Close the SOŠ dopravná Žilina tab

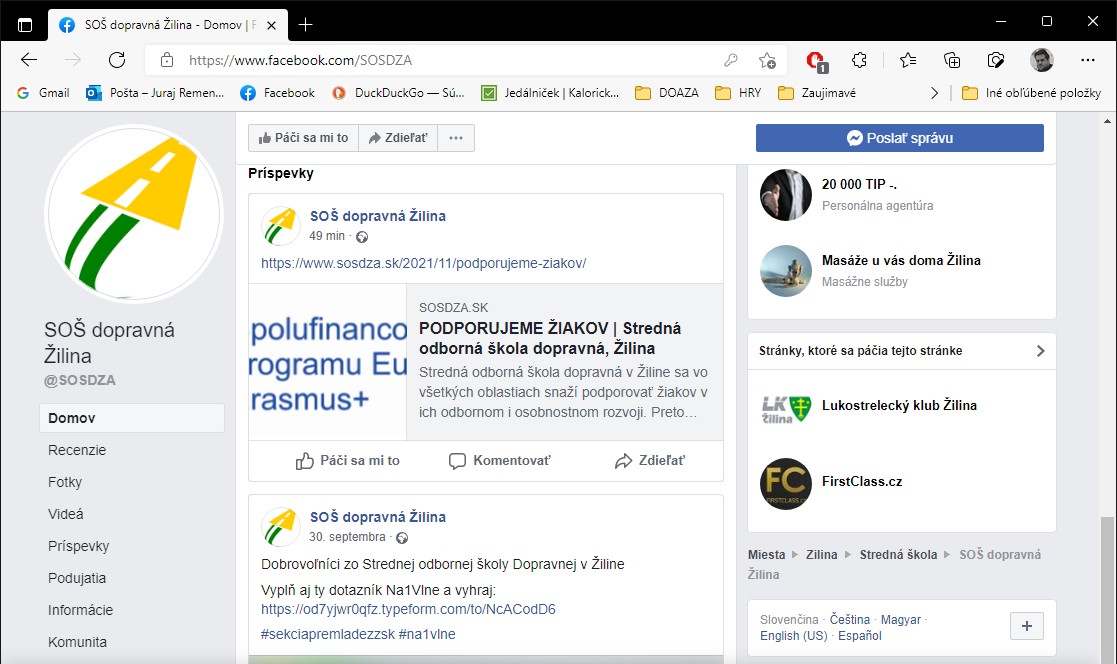pyautogui.click(x=271, y=25)
